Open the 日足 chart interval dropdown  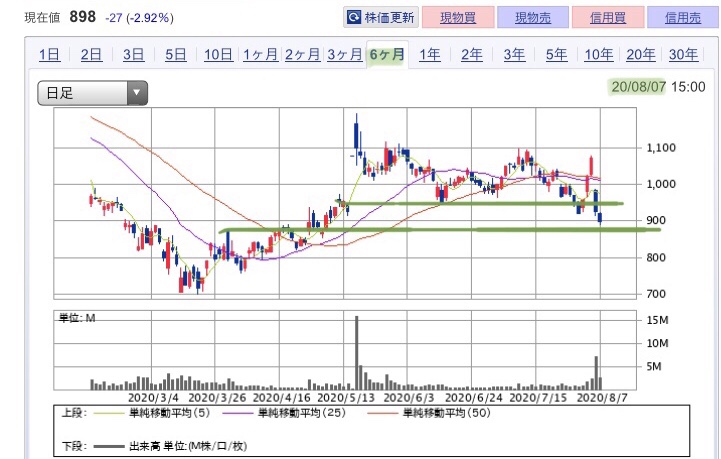(x=92, y=93)
